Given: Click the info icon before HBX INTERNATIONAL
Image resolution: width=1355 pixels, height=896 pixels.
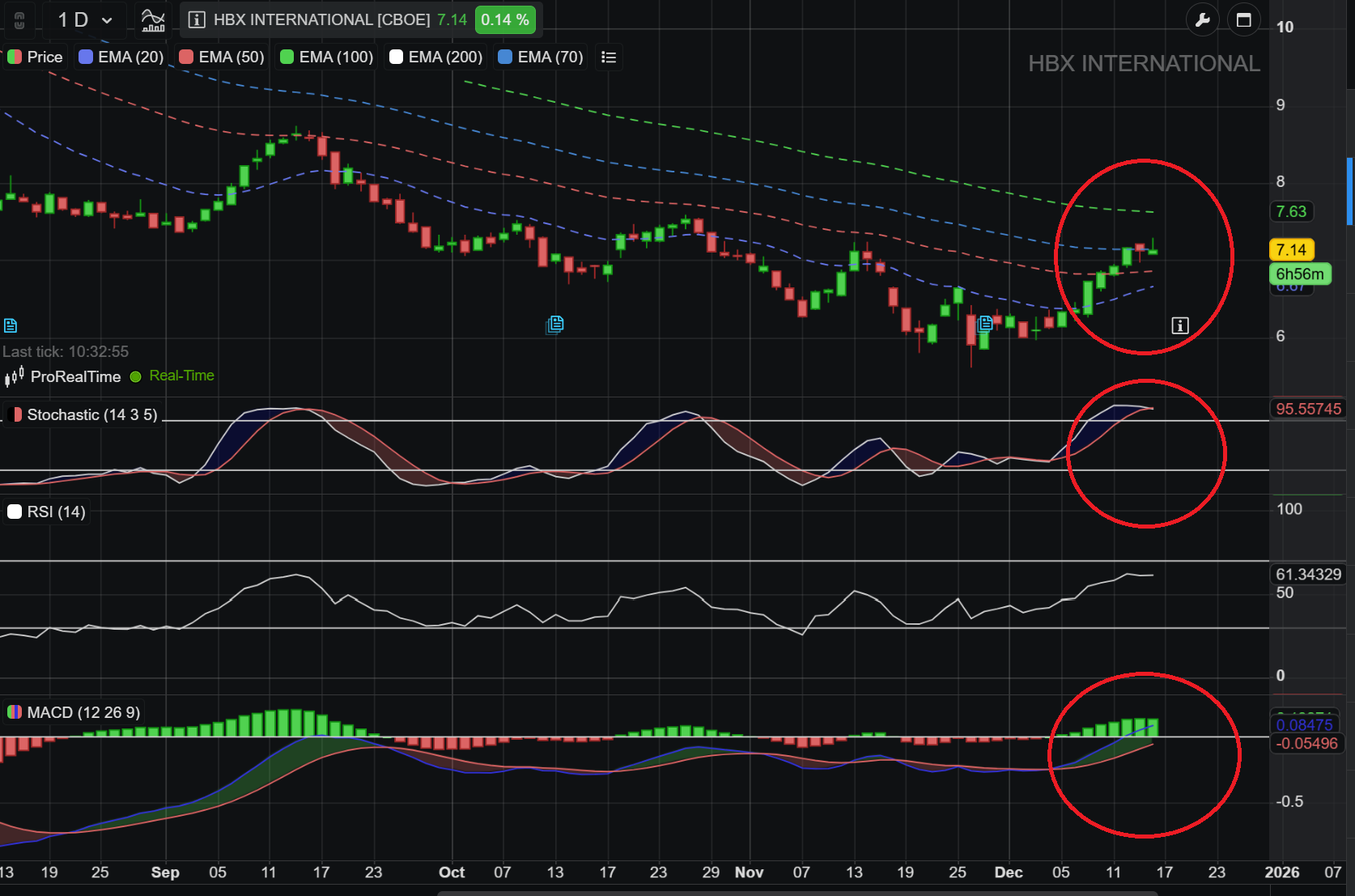Looking at the screenshot, I should [196, 19].
